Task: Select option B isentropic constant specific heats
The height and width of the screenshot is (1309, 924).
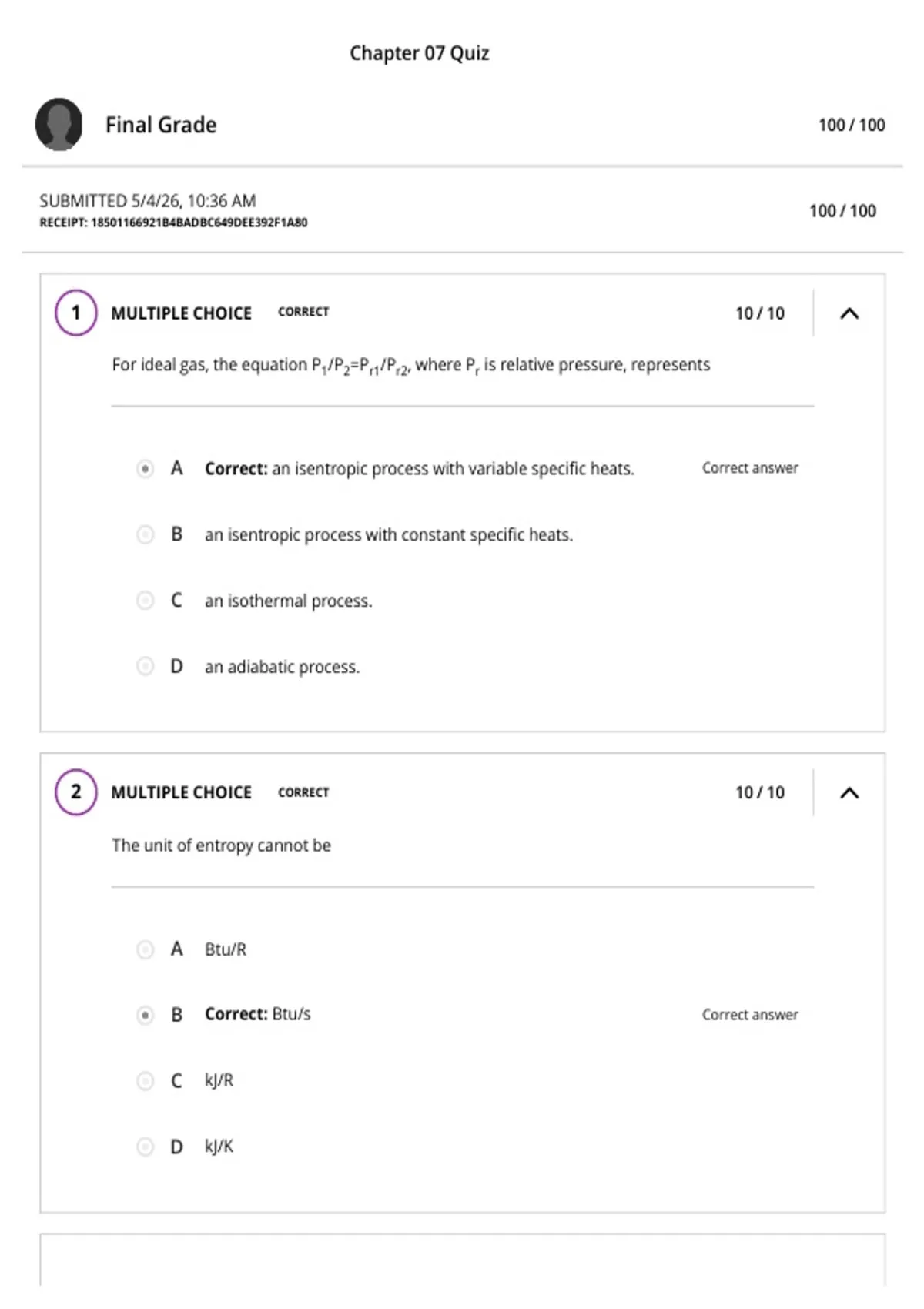Action: 145,534
